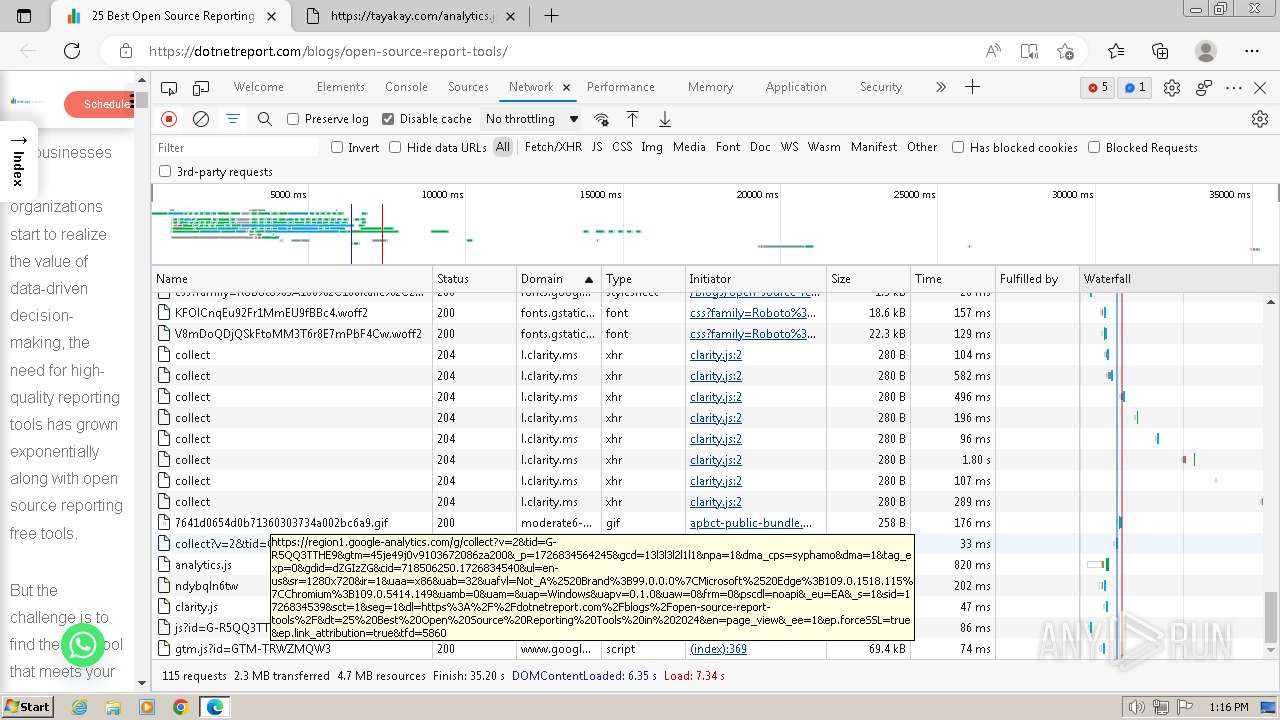Click the DevTools feedback people icon
This screenshot has height=720, width=1280.
(x=1203, y=88)
